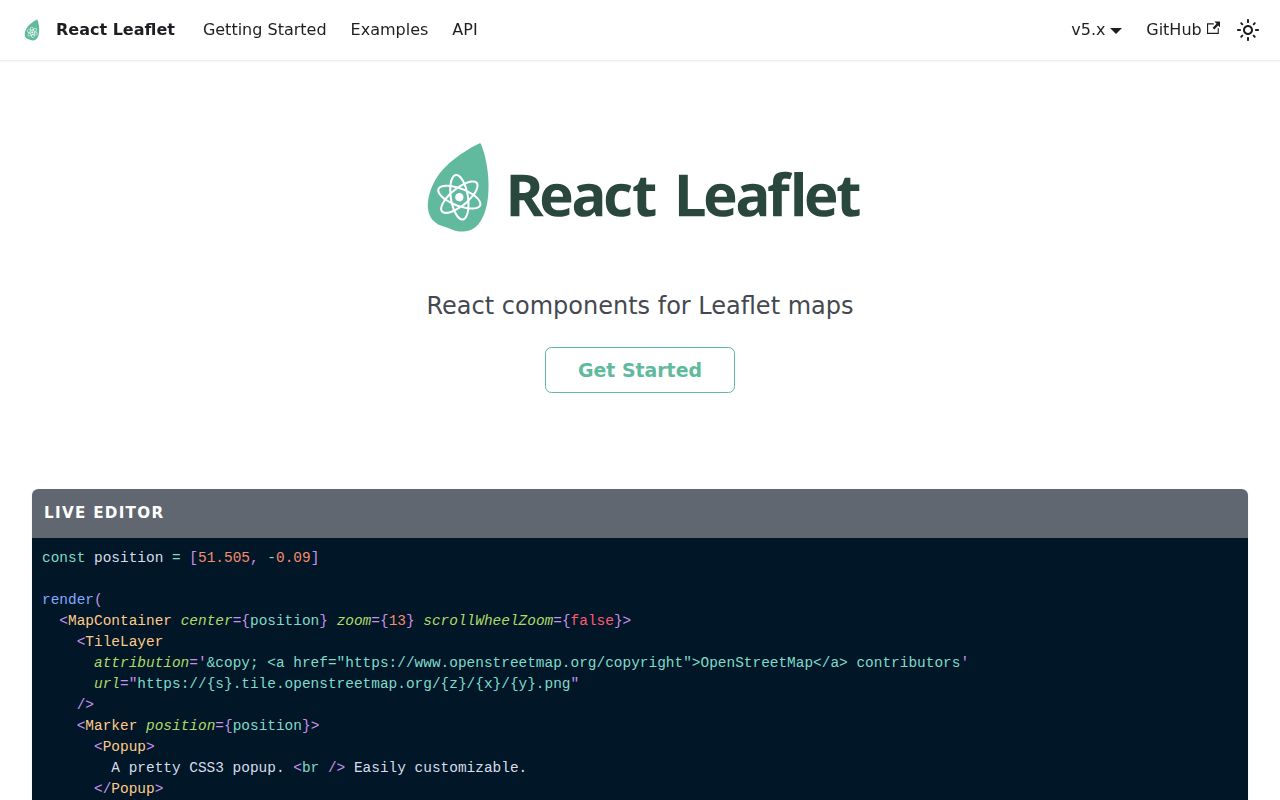Click the MapContainer code line
This screenshot has width=1280, height=800.
pyautogui.click(x=345, y=620)
